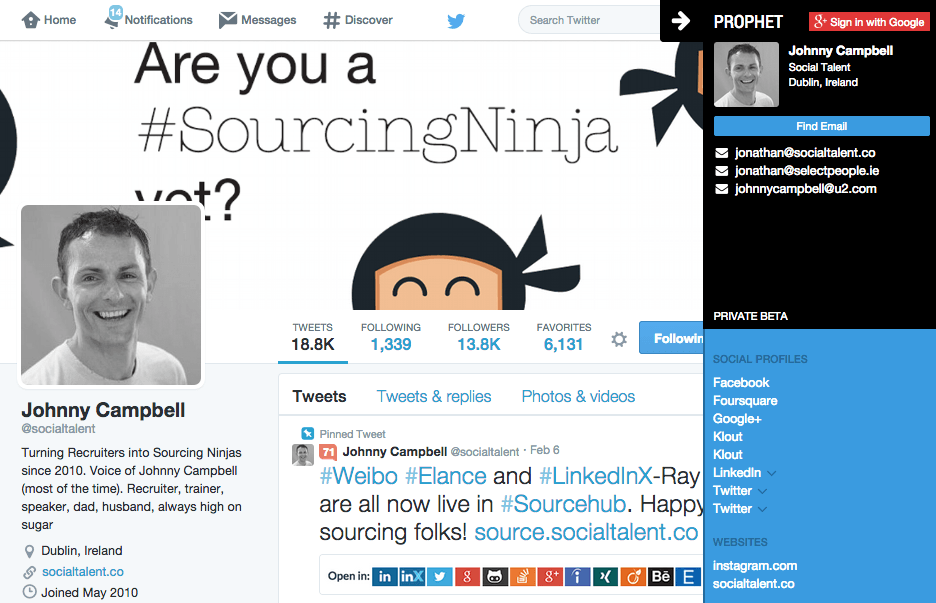This screenshot has height=603, width=936.
Task: Click Johnny Campbell thumbnail in Prophet panel
Action: point(746,75)
